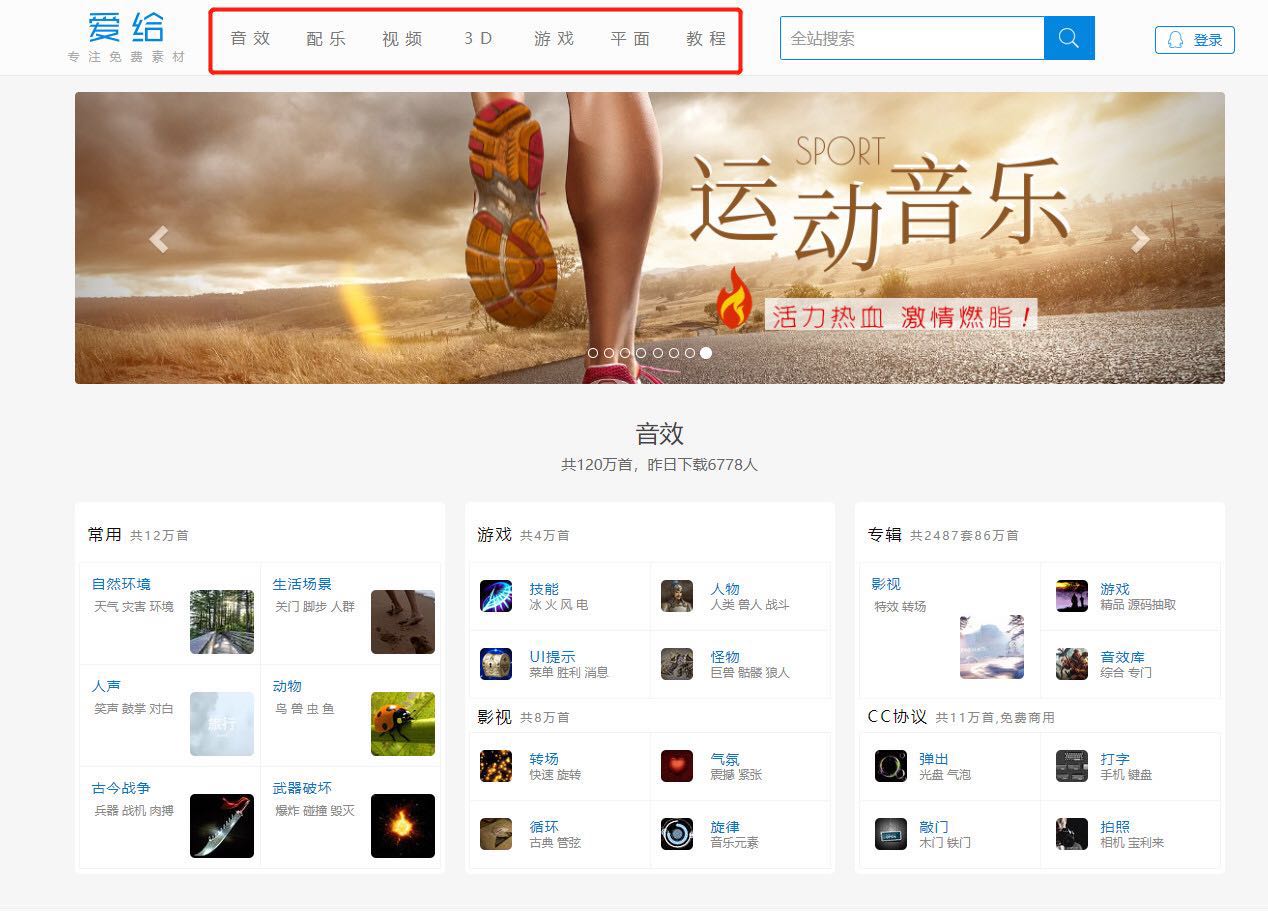1268x911 pixels.
Task: Click the 登录 login button
Action: pyautogui.click(x=1195, y=40)
